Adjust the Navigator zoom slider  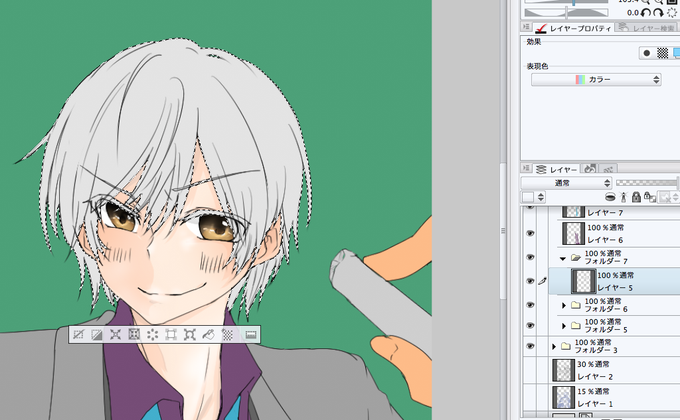(566, 2)
